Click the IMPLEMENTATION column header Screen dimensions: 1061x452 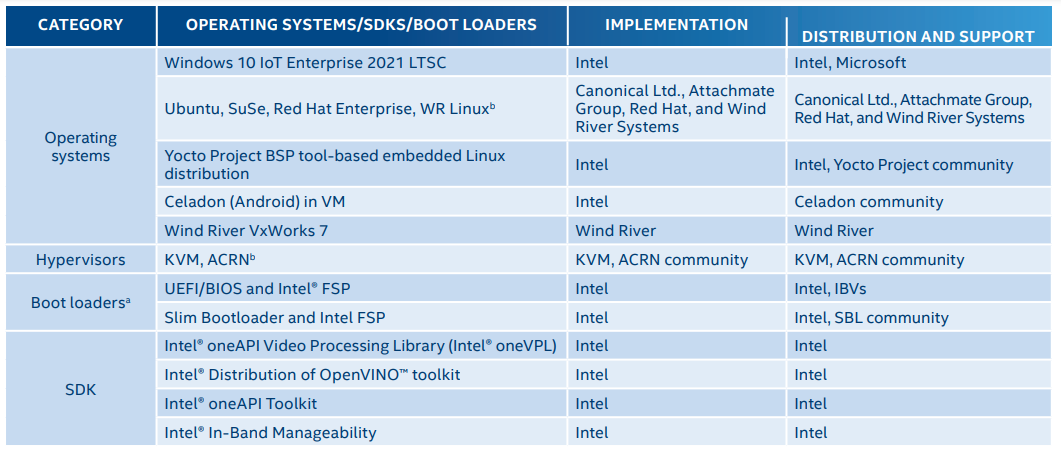[x=677, y=25]
